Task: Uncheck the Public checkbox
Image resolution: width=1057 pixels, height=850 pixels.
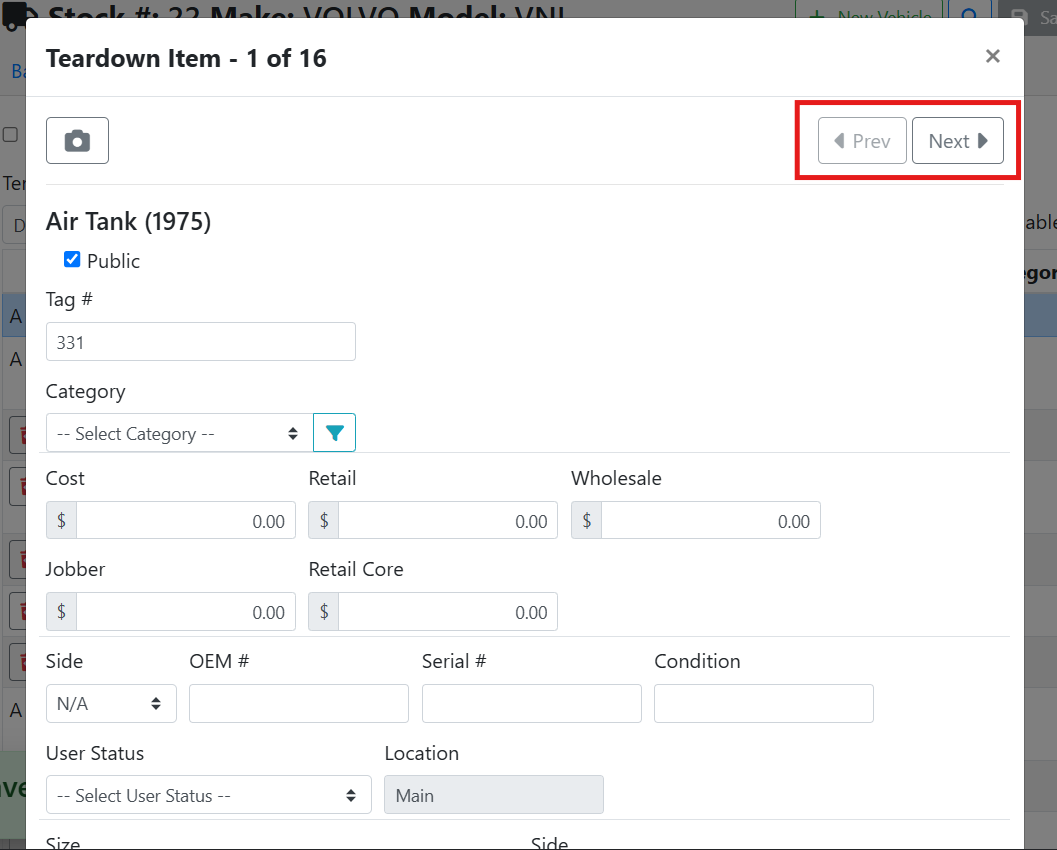Action: pos(72,260)
